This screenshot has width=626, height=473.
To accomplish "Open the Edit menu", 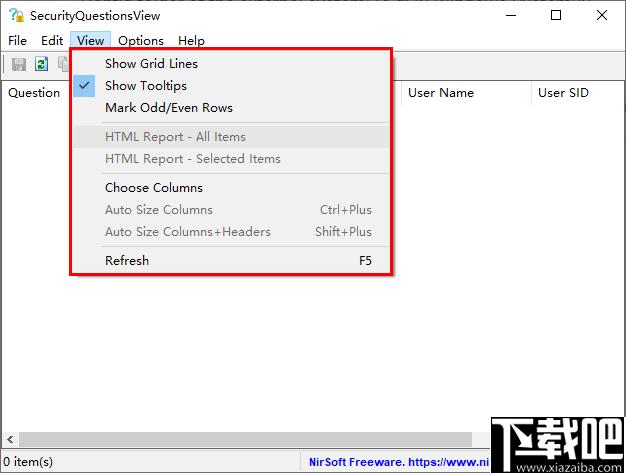I will pos(52,41).
